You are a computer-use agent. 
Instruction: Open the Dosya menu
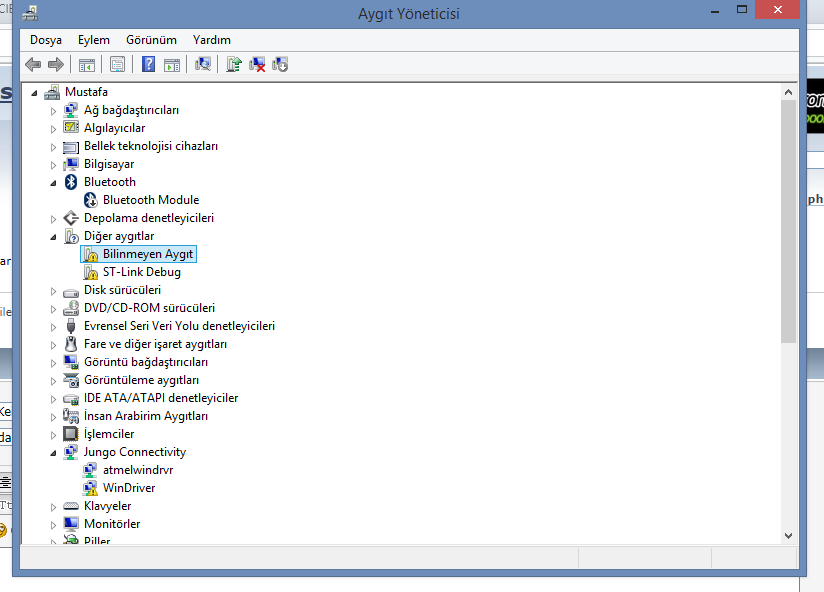tap(46, 40)
